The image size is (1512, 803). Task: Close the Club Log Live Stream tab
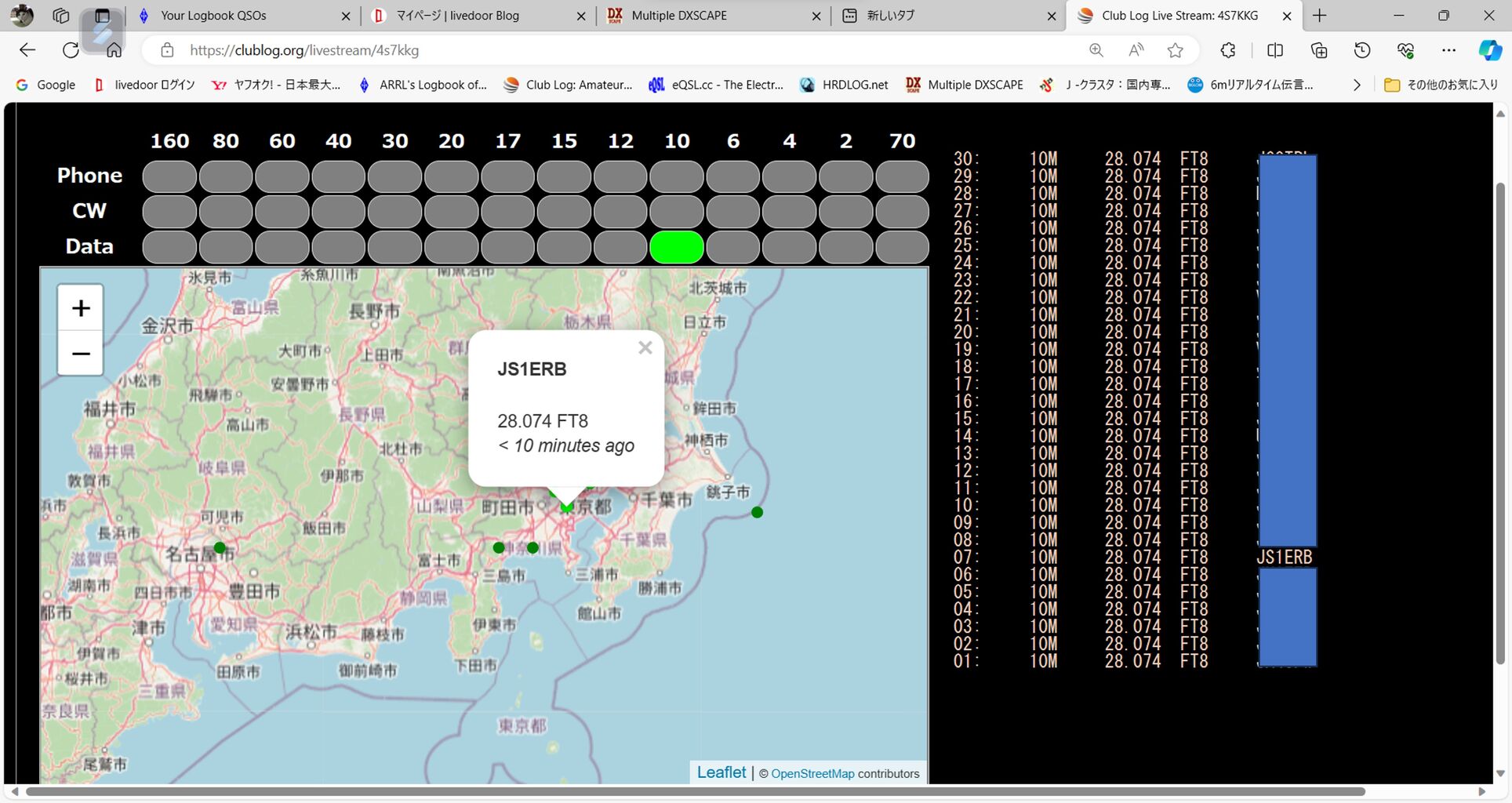[1287, 16]
